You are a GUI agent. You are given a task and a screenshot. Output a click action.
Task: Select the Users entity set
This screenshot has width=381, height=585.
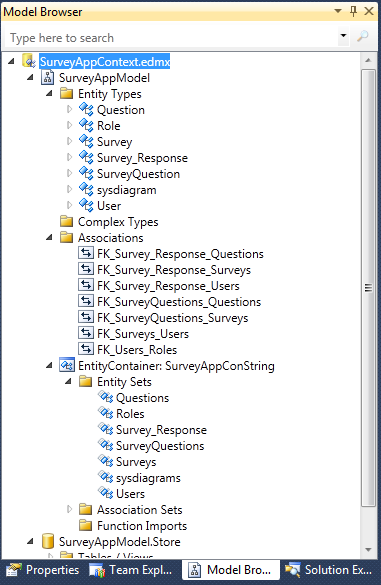coord(130,494)
